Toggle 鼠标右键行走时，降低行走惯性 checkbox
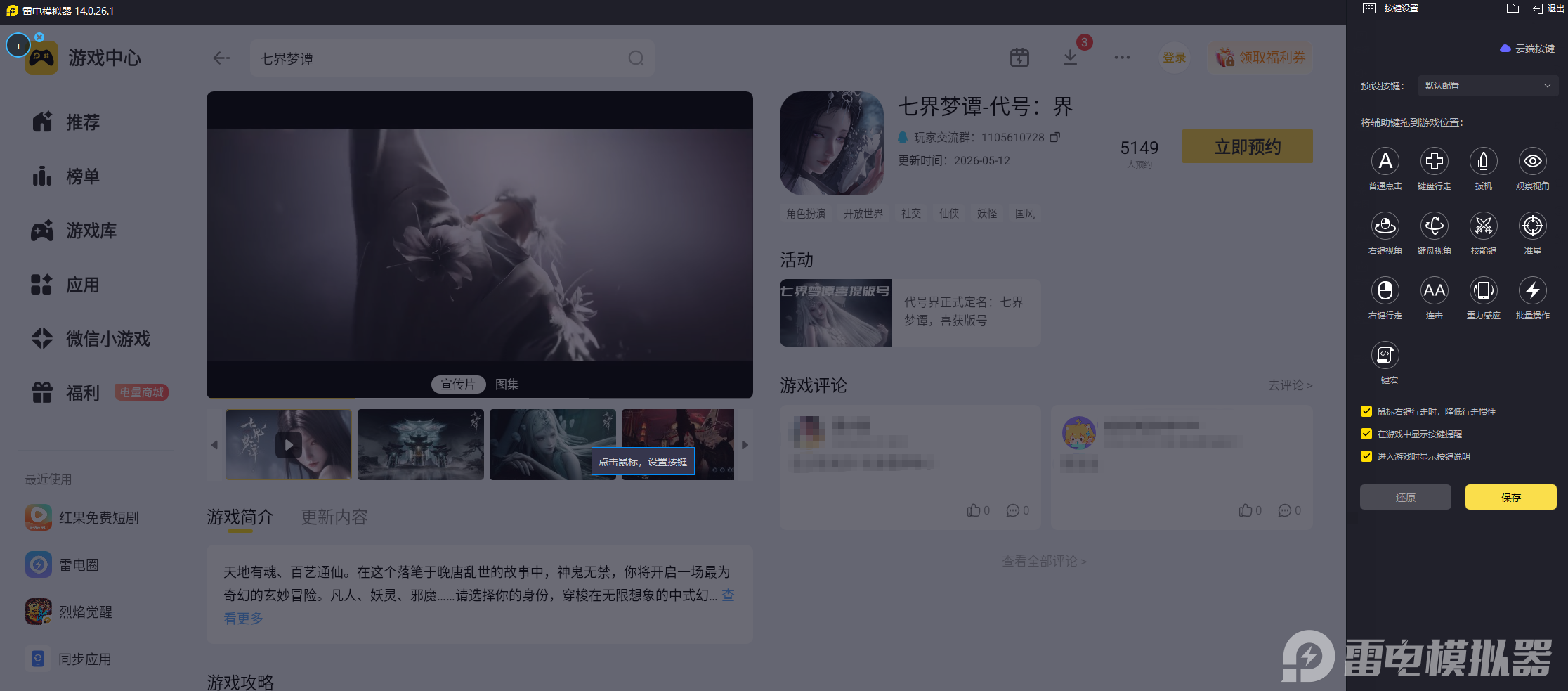The height and width of the screenshot is (691, 1568). [1366, 411]
